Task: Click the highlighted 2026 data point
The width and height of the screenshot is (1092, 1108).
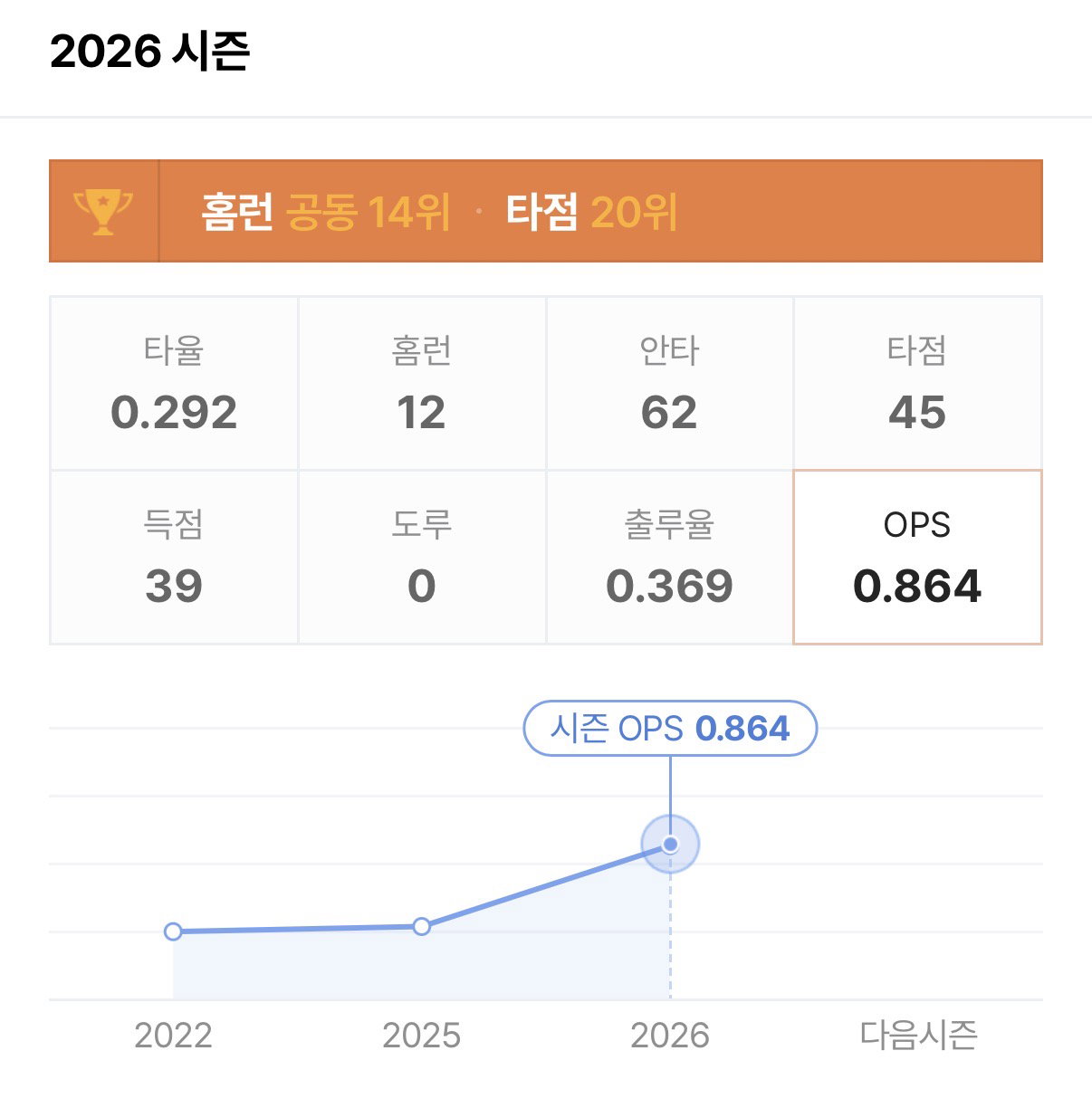Action: coord(670,845)
